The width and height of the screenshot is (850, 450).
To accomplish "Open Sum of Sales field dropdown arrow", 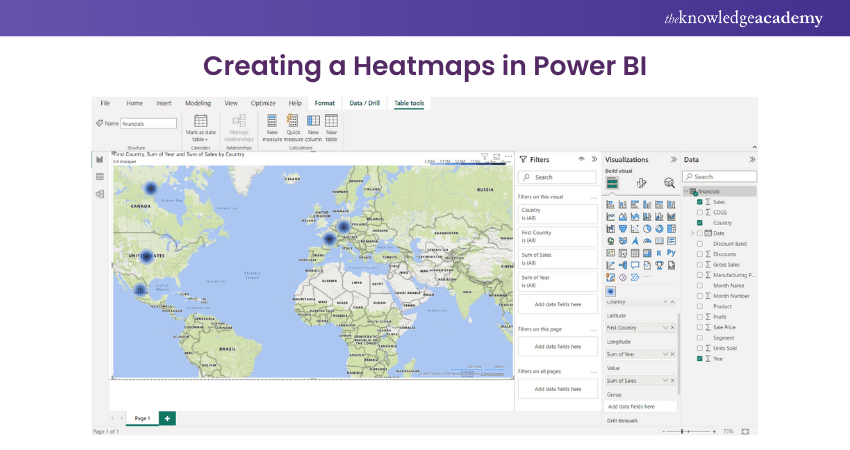I will [x=665, y=381].
